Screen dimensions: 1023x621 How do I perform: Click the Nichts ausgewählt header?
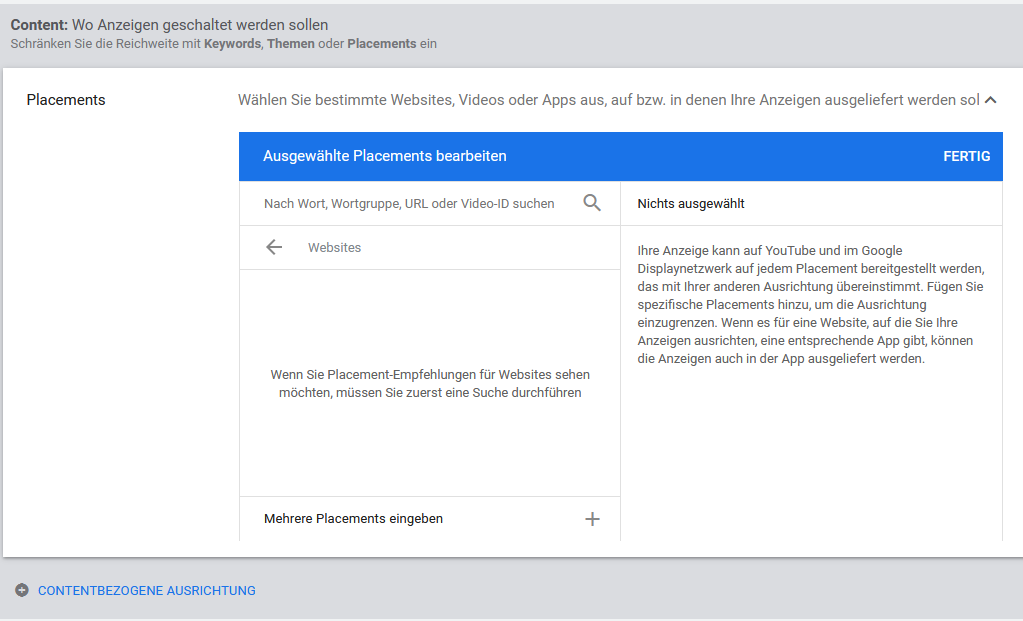(691, 203)
